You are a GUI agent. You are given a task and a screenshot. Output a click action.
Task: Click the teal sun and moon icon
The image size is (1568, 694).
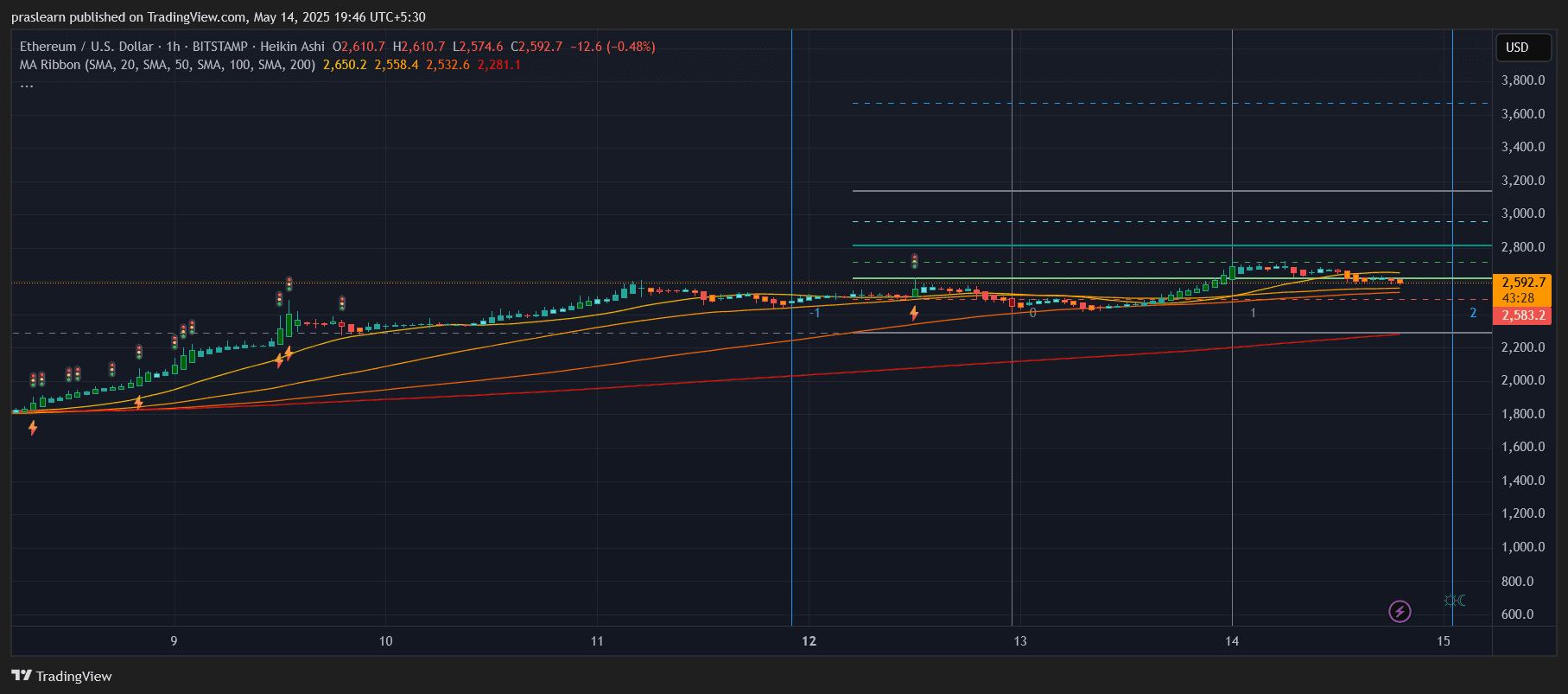coord(1455,601)
